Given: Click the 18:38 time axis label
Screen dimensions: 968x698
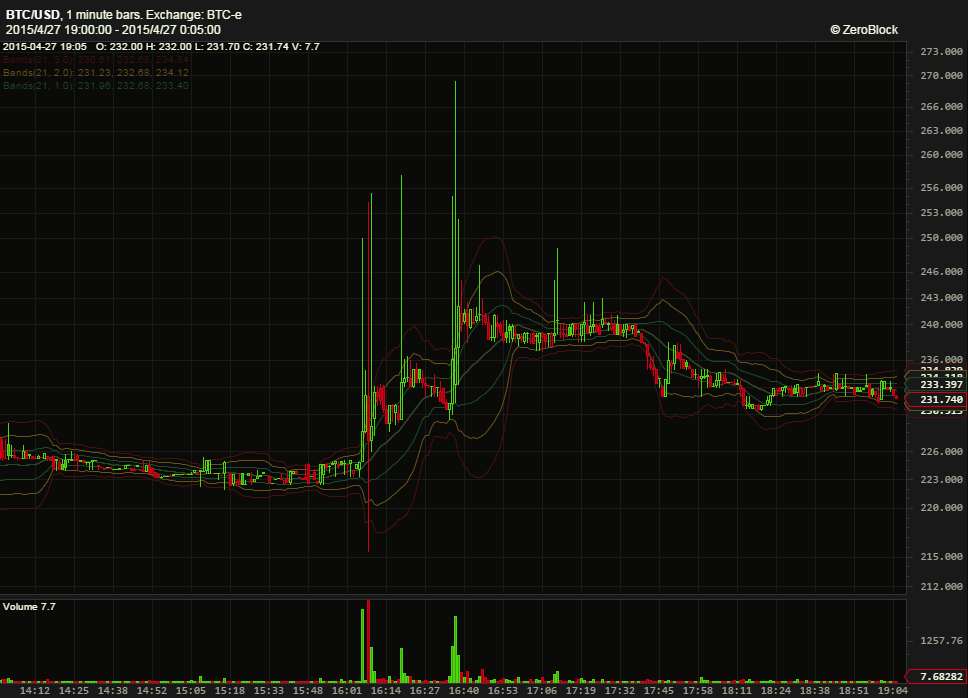Looking at the screenshot, I should tap(814, 691).
